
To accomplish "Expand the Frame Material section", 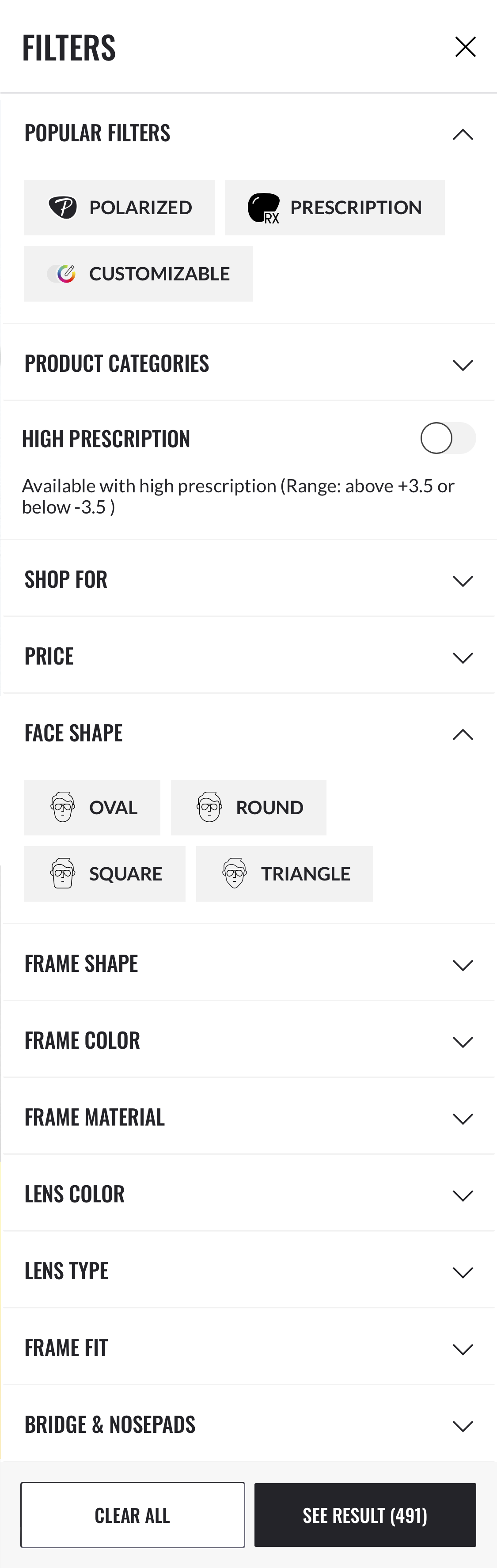I will coord(463,1118).
